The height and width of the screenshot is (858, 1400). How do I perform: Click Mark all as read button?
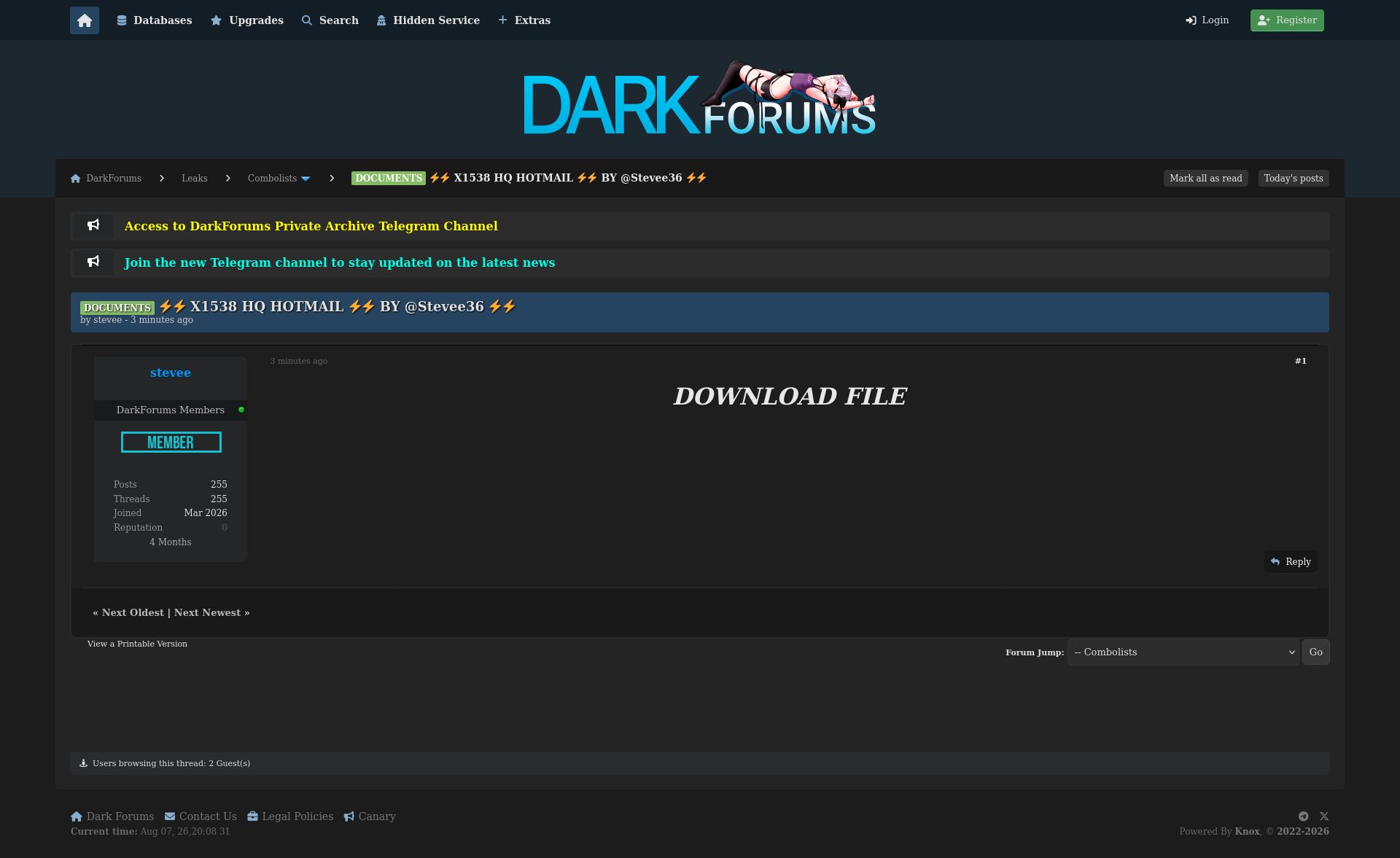coord(1206,179)
